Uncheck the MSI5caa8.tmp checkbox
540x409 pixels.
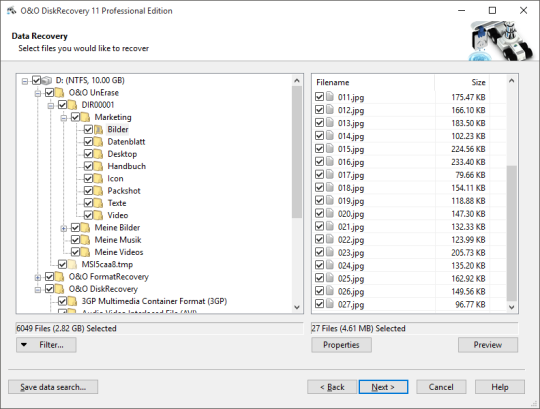click(62, 264)
